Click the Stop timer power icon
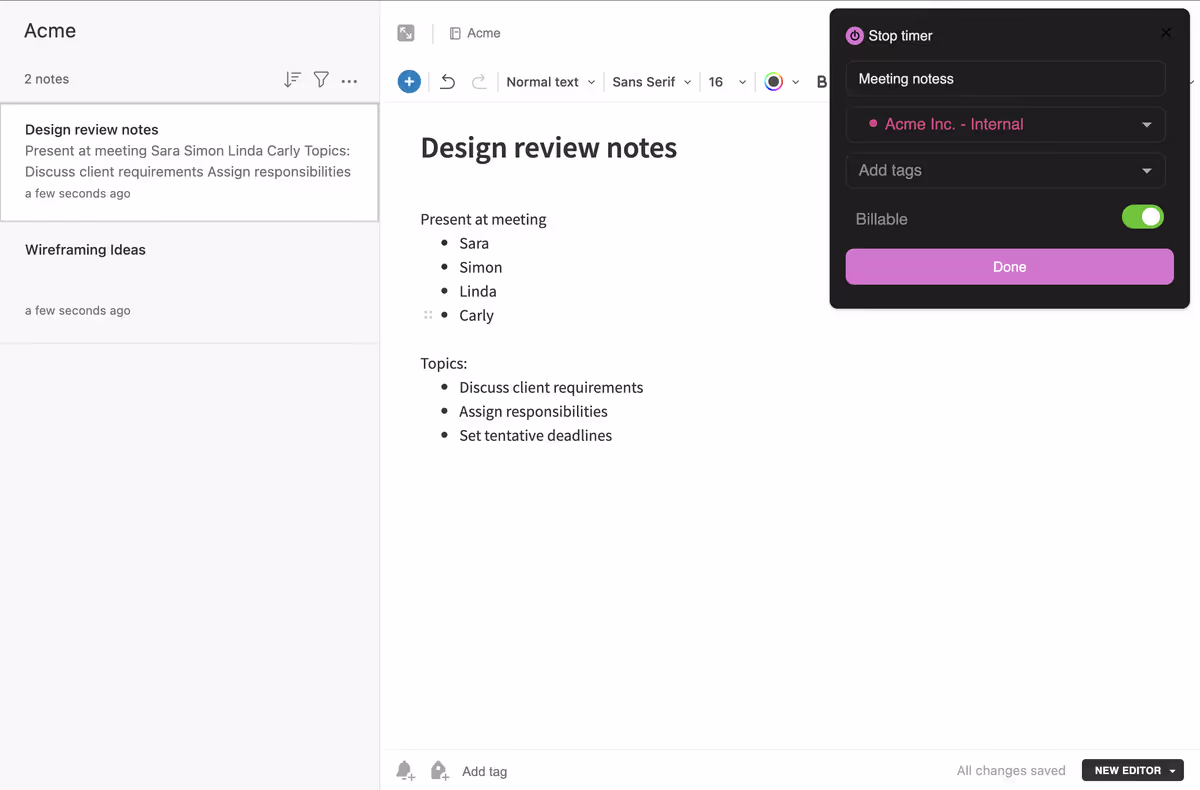1200x790 pixels. [x=854, y=35]
